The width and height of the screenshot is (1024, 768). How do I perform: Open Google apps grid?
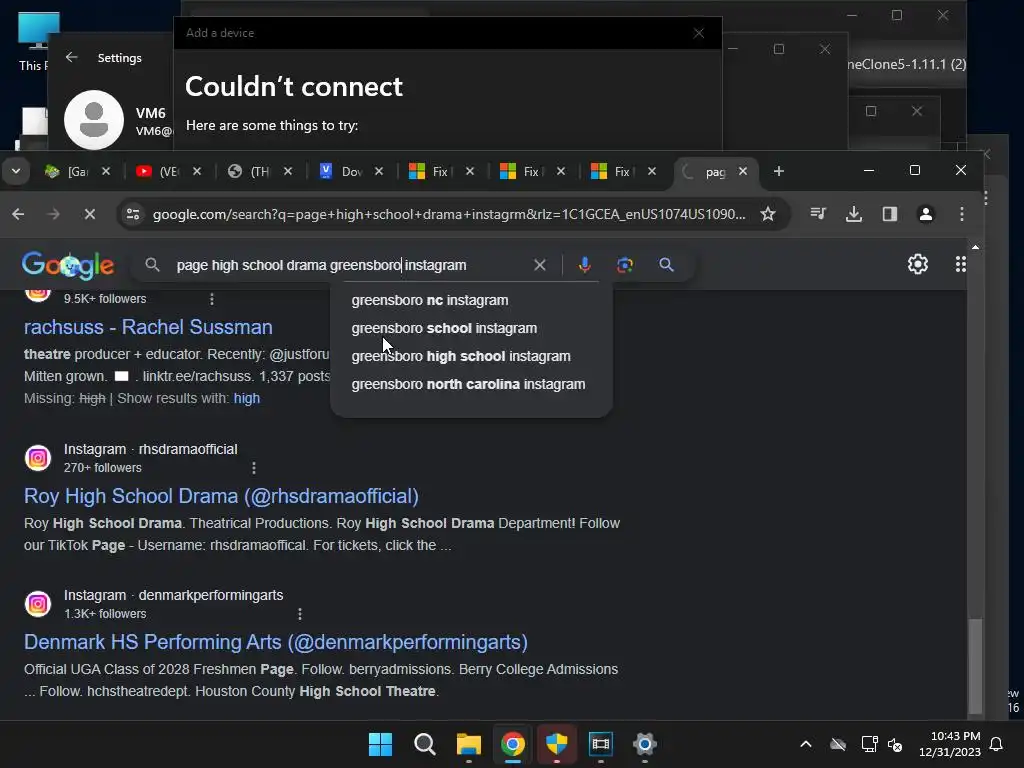click(961, 264)
